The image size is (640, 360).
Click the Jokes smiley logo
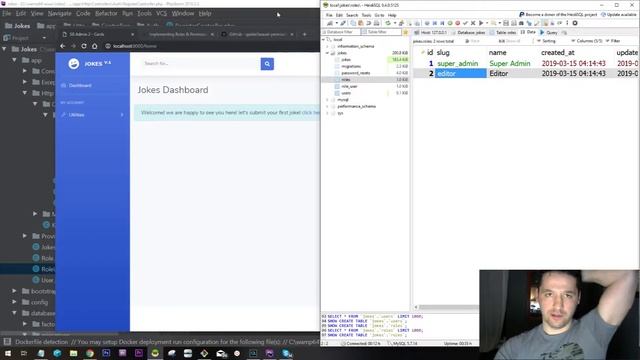[x=73, y=64]
